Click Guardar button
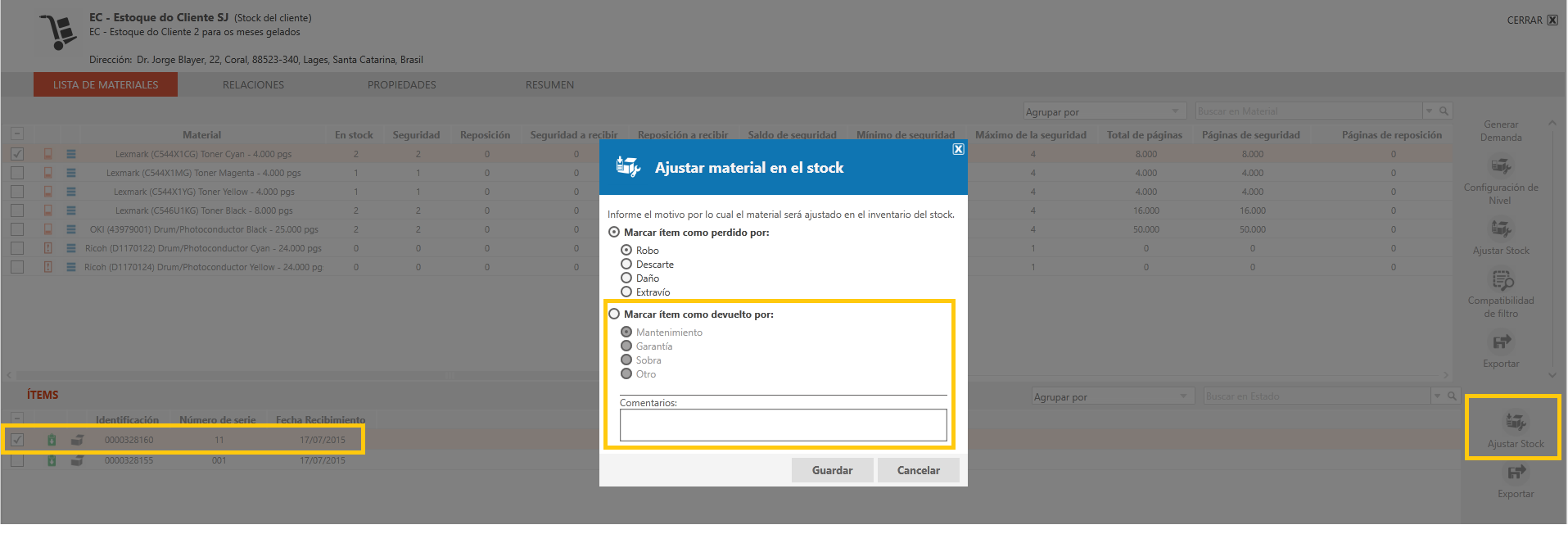Screen dimensions: 1568x534 pyautogui.click(x=832, y=470)
